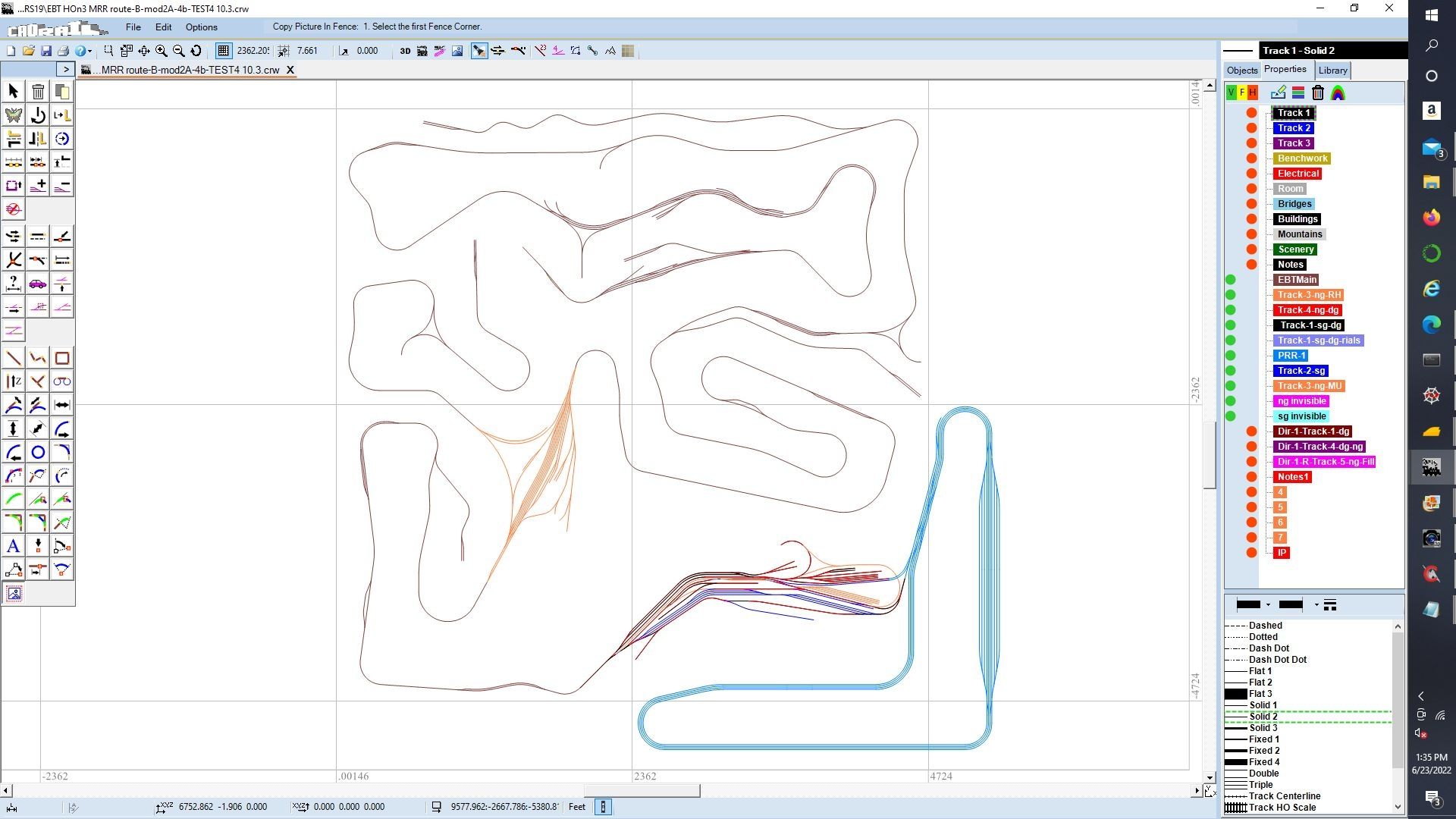Select the rectangle drawing tool
This screenshot has height=819, width=1456.
[62, 358]
